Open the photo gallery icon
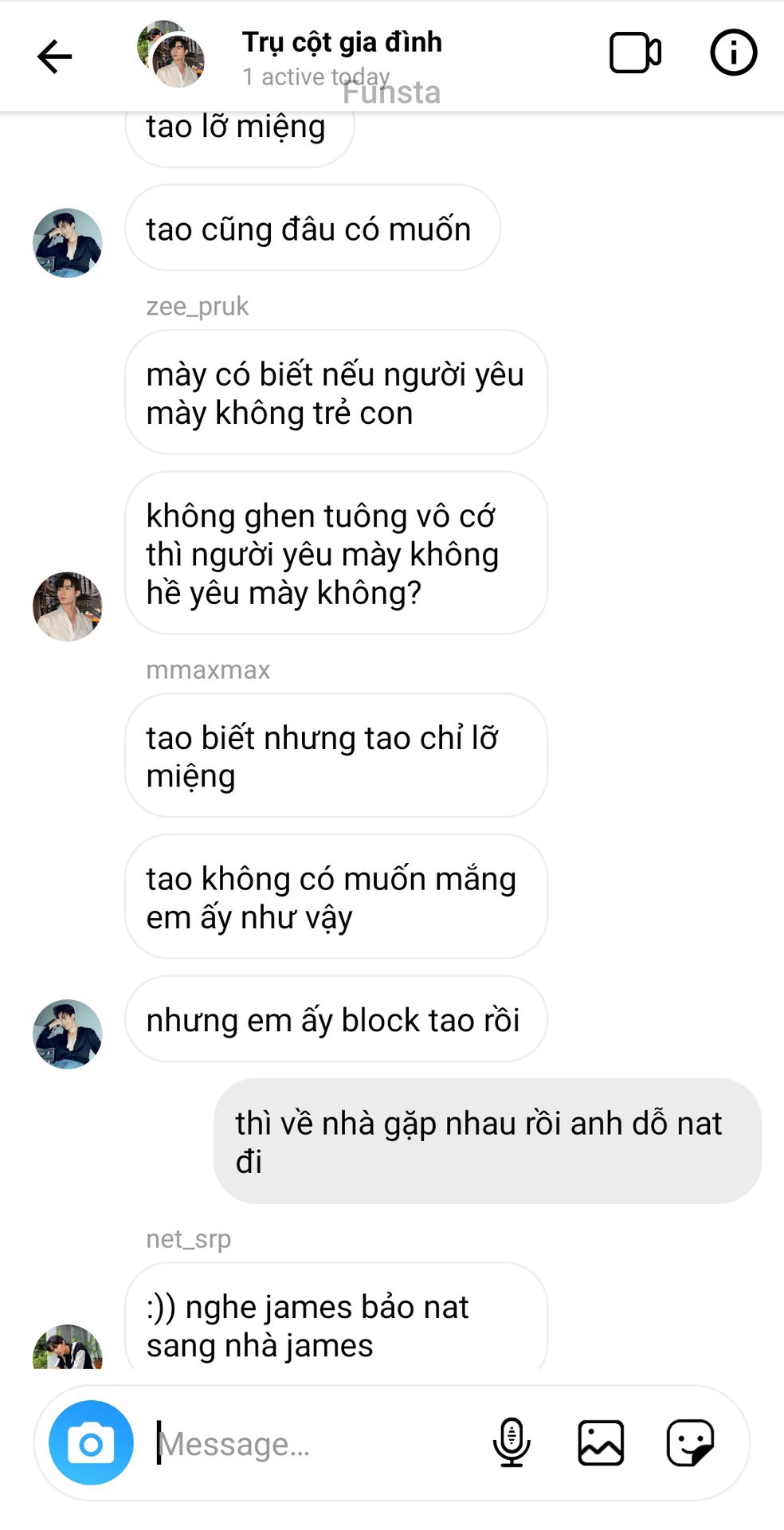The image size is (784, 1530). [601, 1442]
